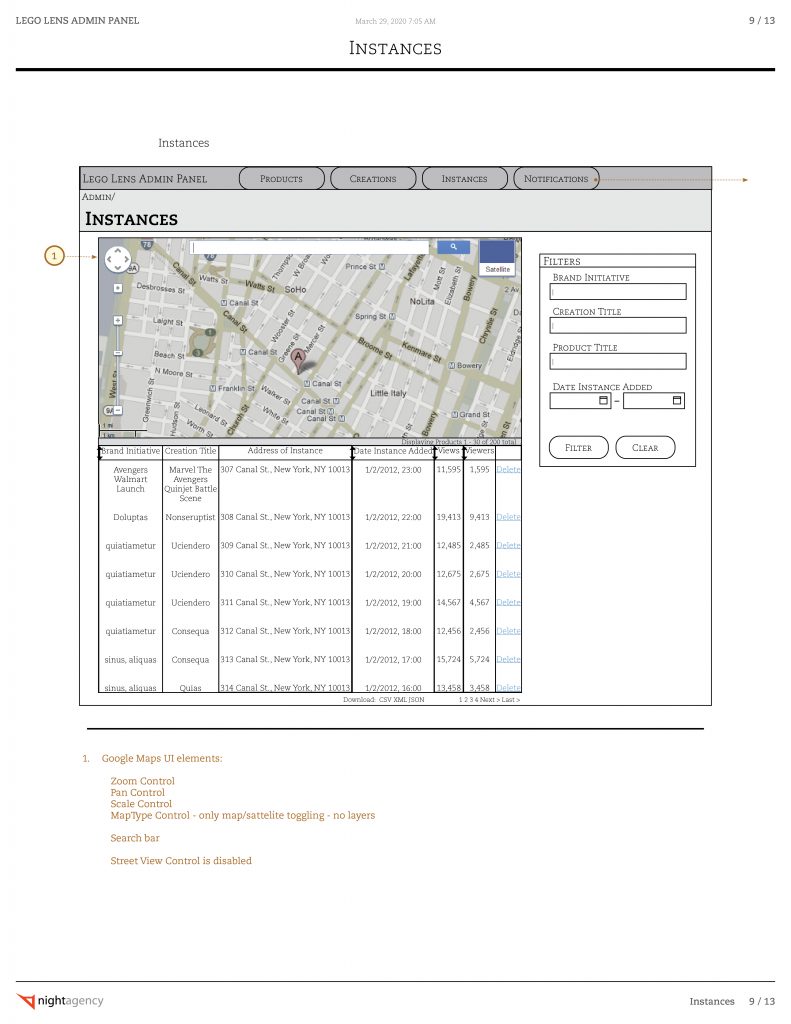Delete the 309 Canal St. instance

[x=508, y=545]
